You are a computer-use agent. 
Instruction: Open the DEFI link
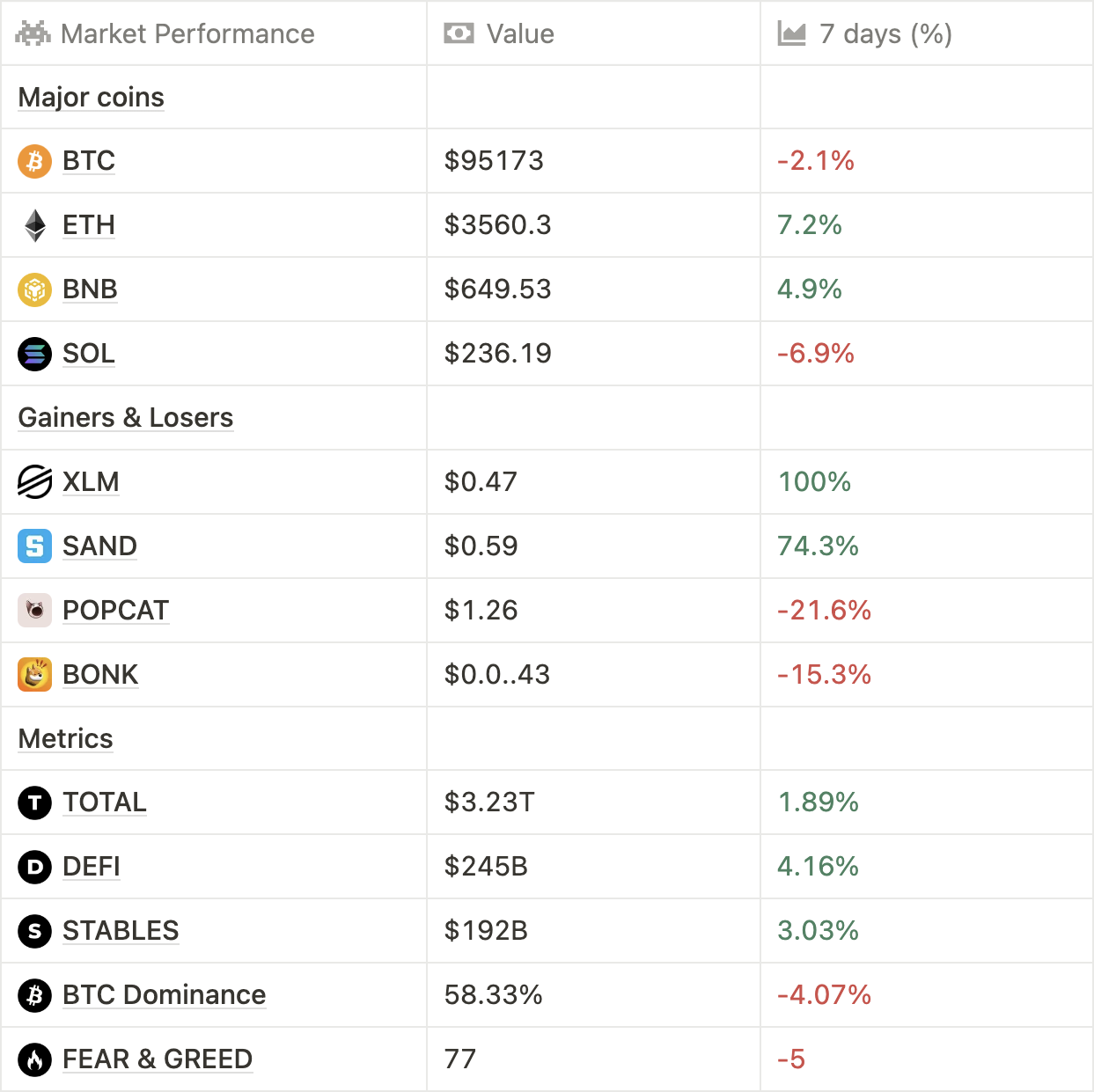[x=92, y=867]
